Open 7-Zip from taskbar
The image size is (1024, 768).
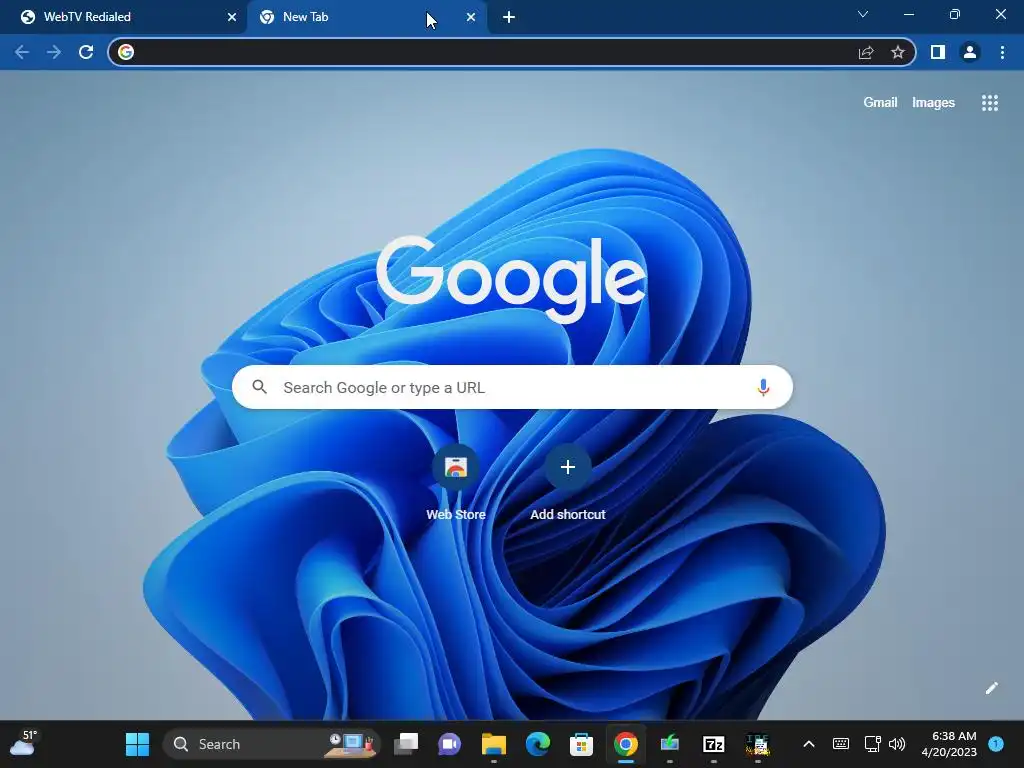point(714,744)
